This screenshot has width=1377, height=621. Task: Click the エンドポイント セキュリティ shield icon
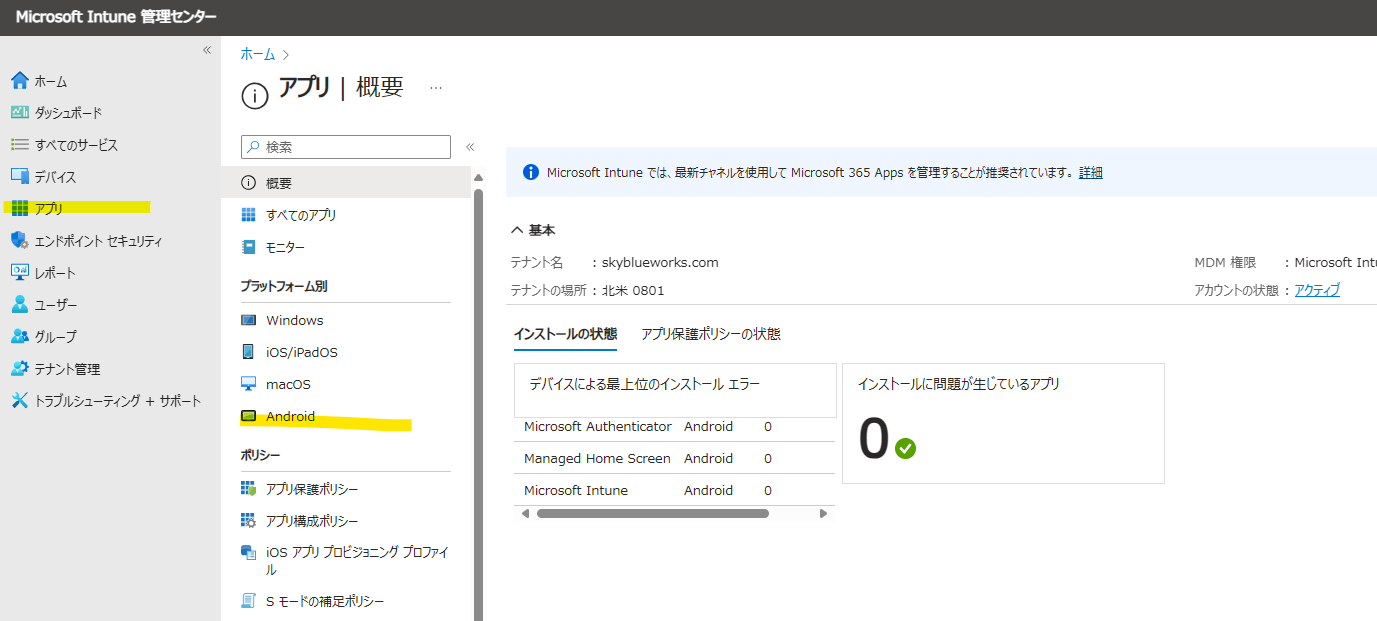(19, 241)
